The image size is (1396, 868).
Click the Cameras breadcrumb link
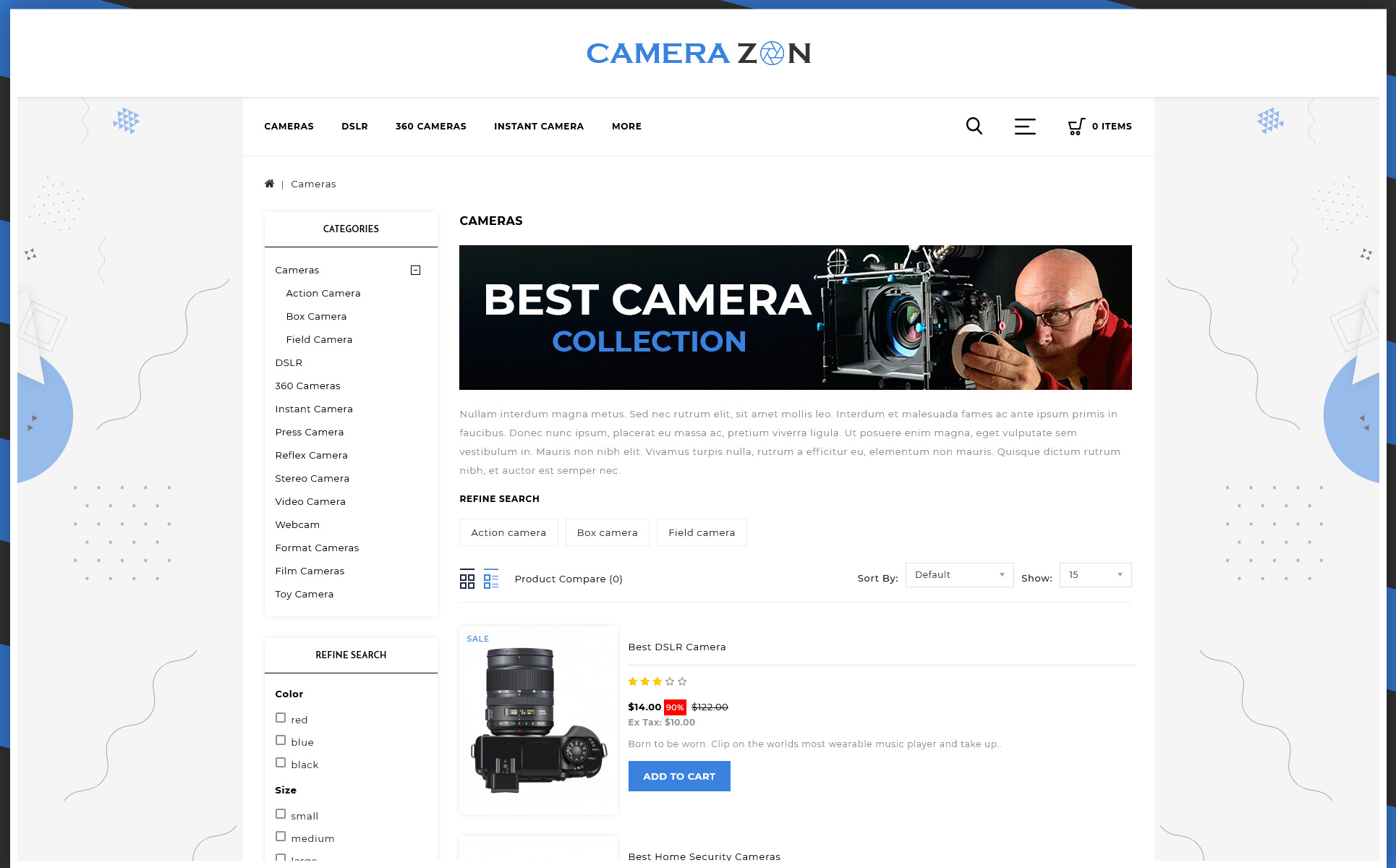click(313, 184)
